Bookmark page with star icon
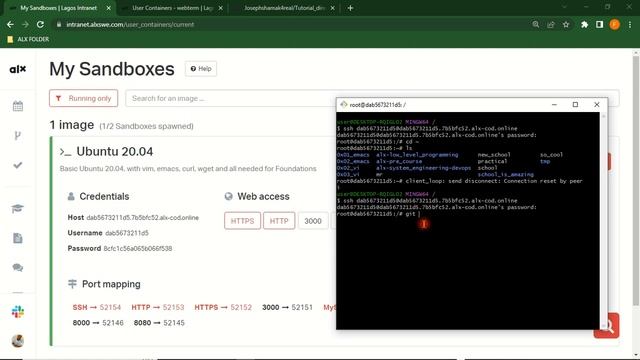 coord(566,24)
